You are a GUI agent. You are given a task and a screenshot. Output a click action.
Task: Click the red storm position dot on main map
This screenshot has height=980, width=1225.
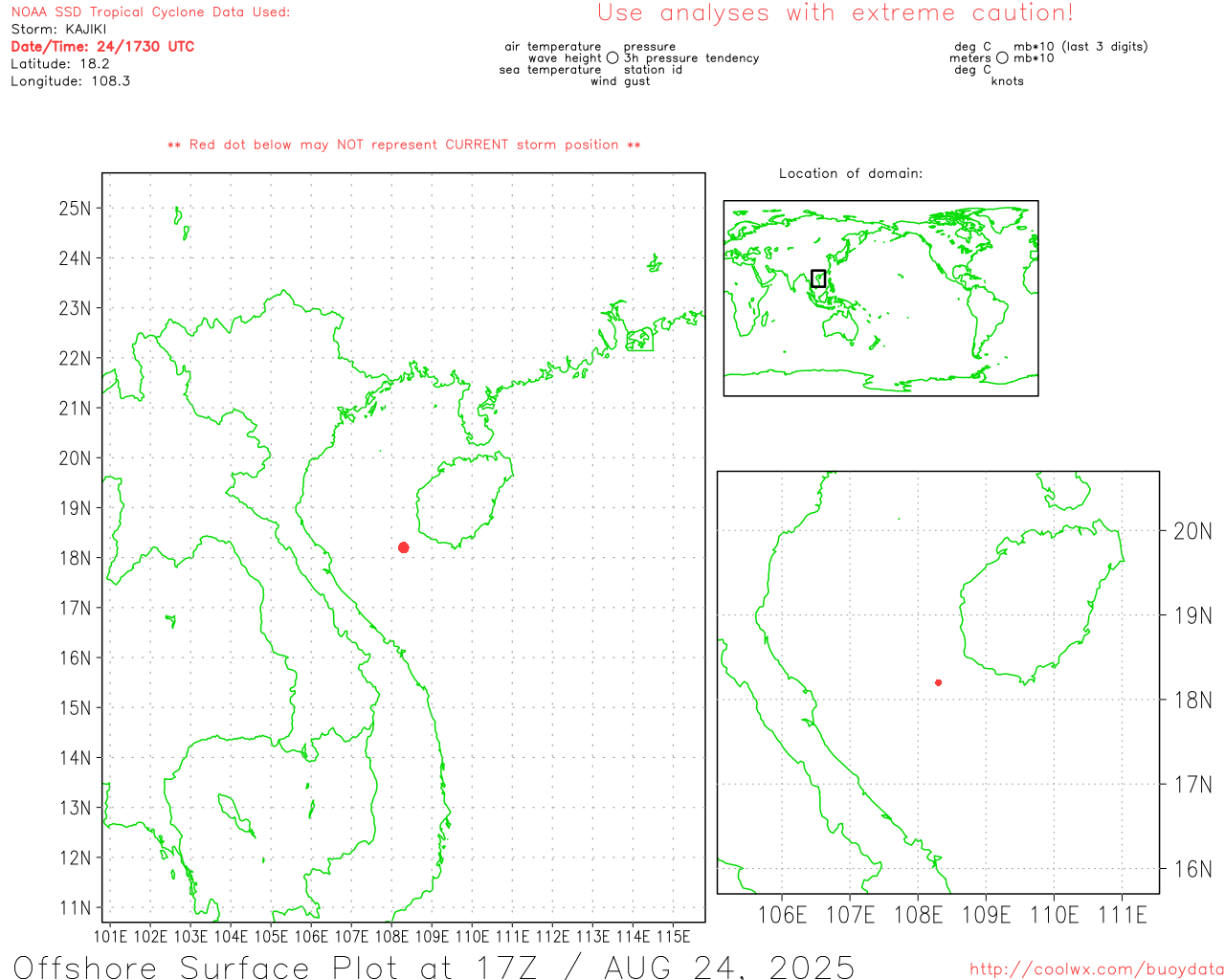tap(404, 547)
